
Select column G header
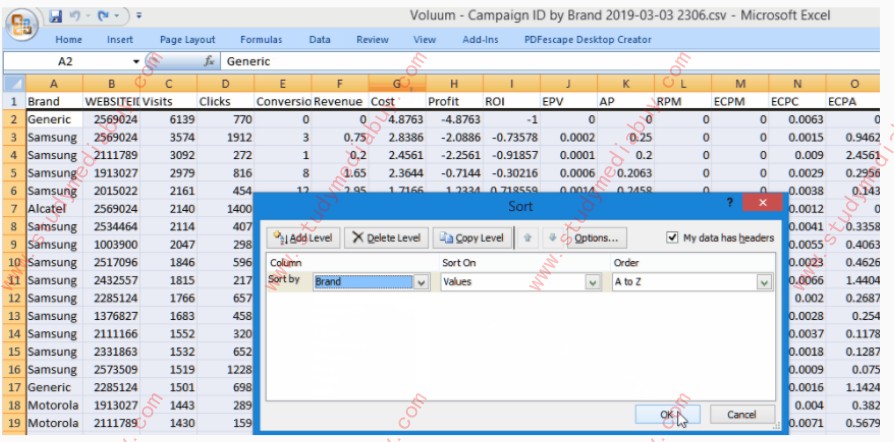pos(397,84)
